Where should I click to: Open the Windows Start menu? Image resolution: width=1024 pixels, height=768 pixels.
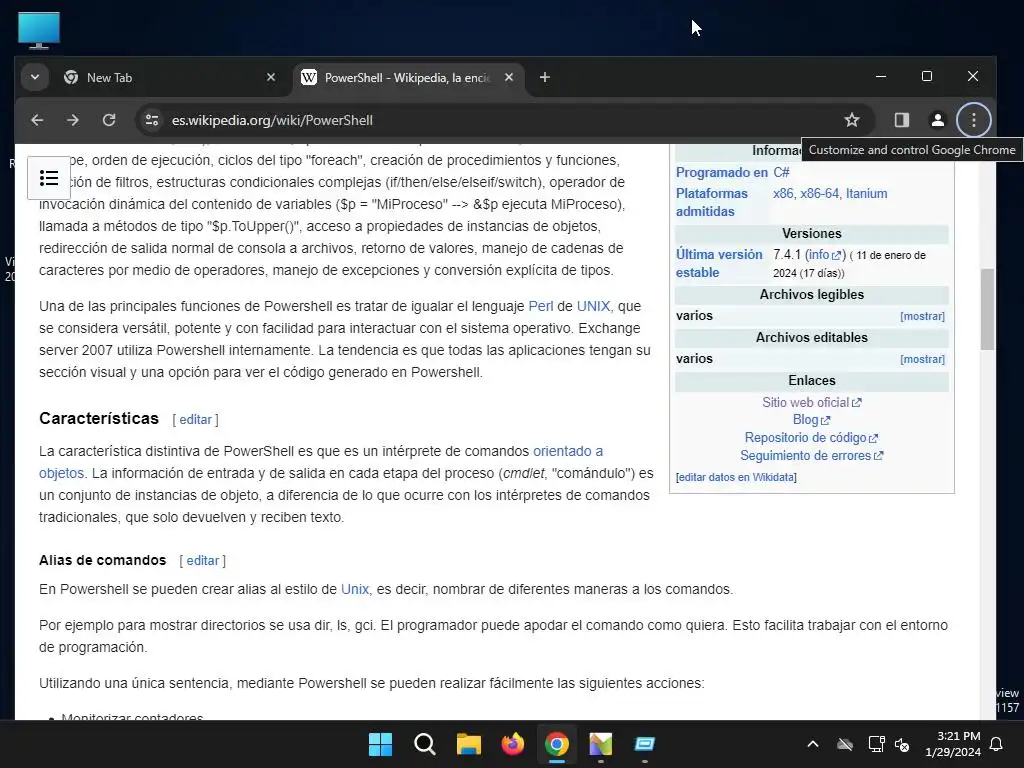pyautogui.click(x=380, y=744)
